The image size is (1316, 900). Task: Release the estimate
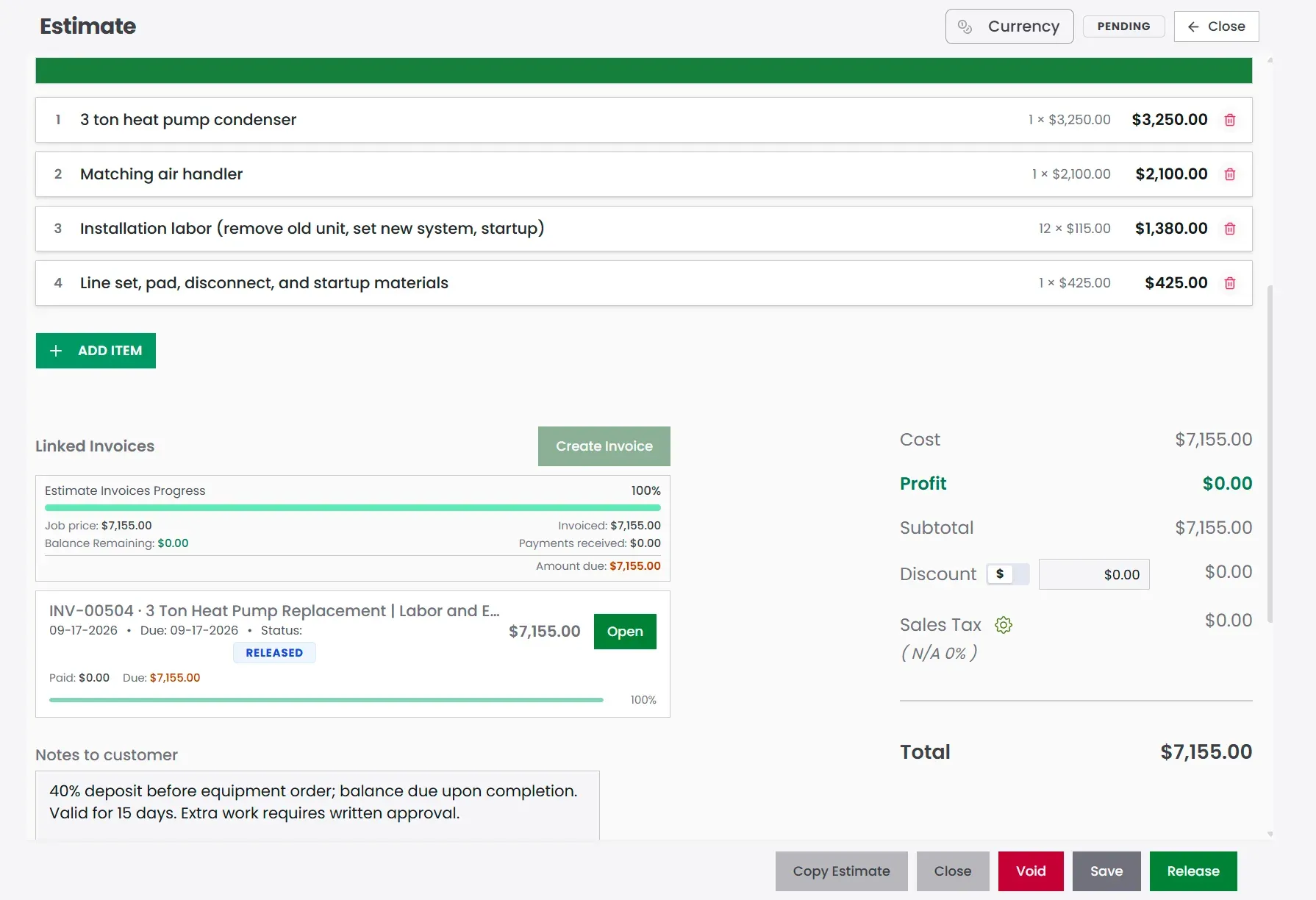(1193, 871)
